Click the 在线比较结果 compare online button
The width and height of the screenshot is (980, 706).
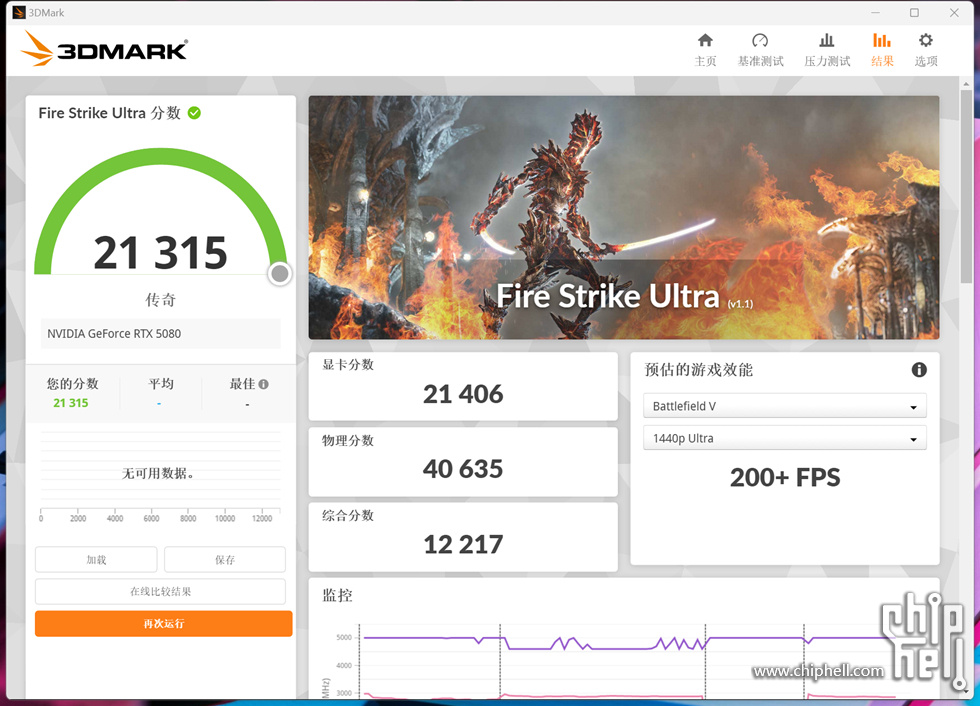(x=161, y=592)
